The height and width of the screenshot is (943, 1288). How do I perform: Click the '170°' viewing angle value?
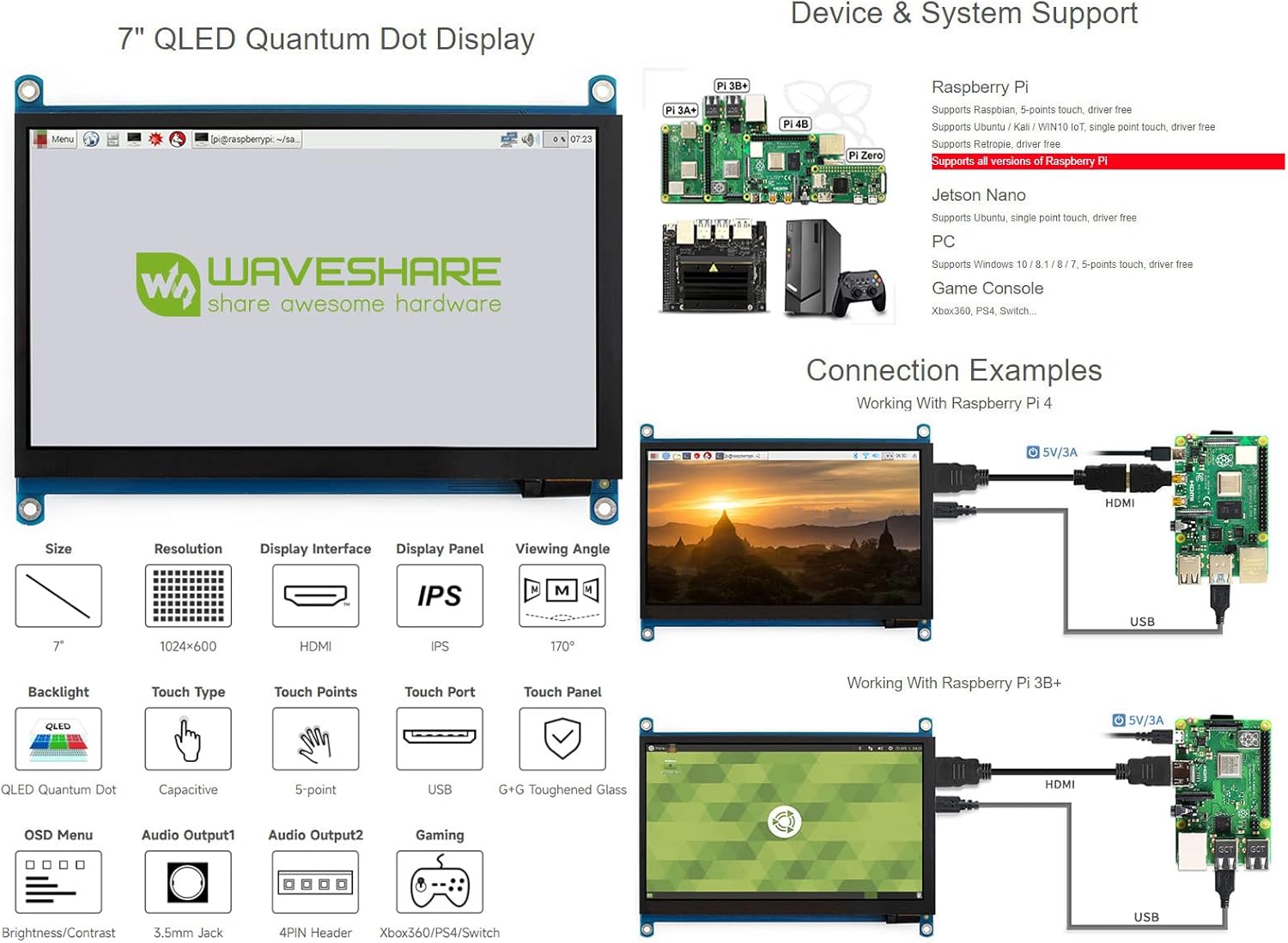coord(562,647)
